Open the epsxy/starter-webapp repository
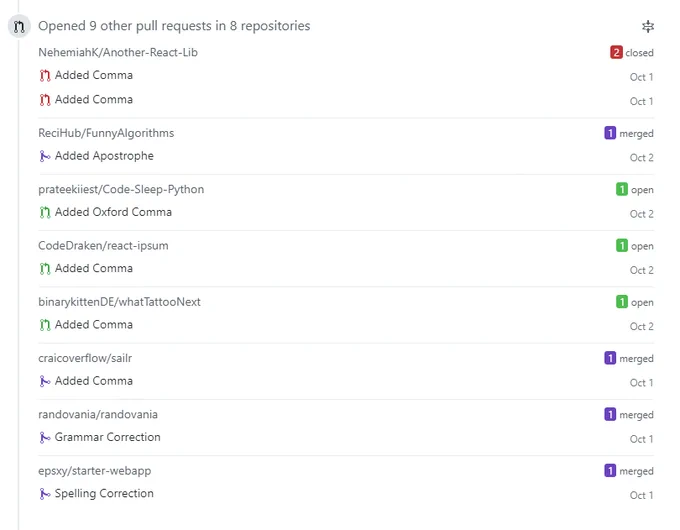The height and width of the screenshot is (530, 680). [x=95, y=471]
